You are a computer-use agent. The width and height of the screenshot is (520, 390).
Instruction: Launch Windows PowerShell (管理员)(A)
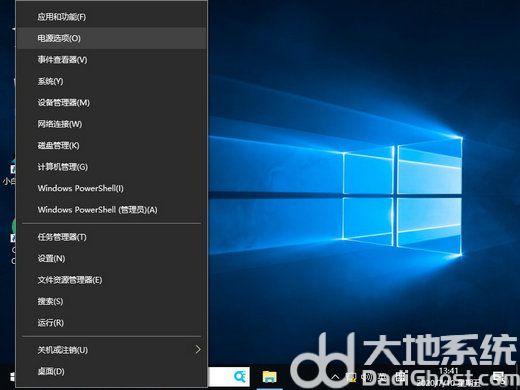tap(112, 210)
